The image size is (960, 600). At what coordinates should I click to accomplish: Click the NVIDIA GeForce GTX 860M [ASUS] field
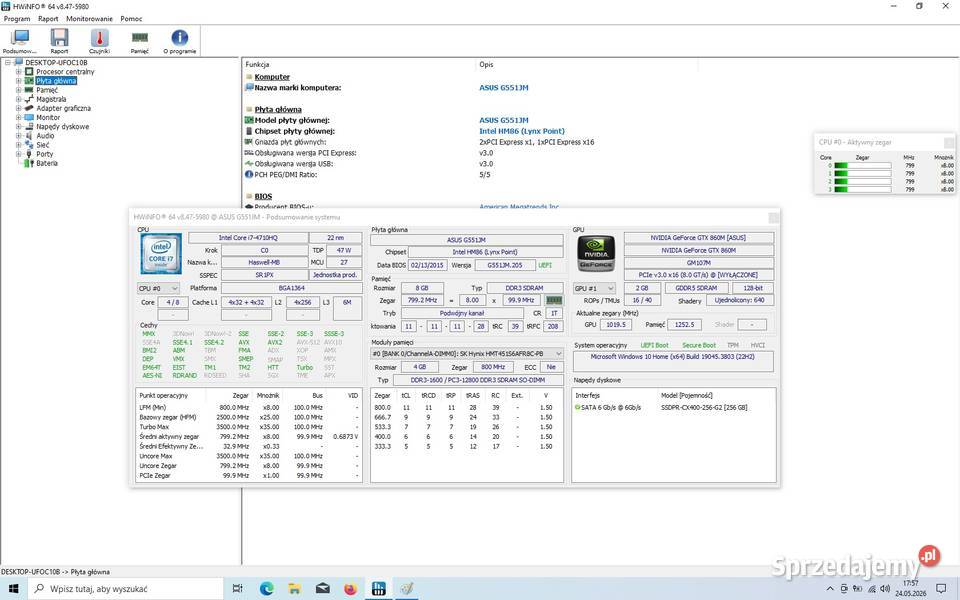tap(699, 238)
